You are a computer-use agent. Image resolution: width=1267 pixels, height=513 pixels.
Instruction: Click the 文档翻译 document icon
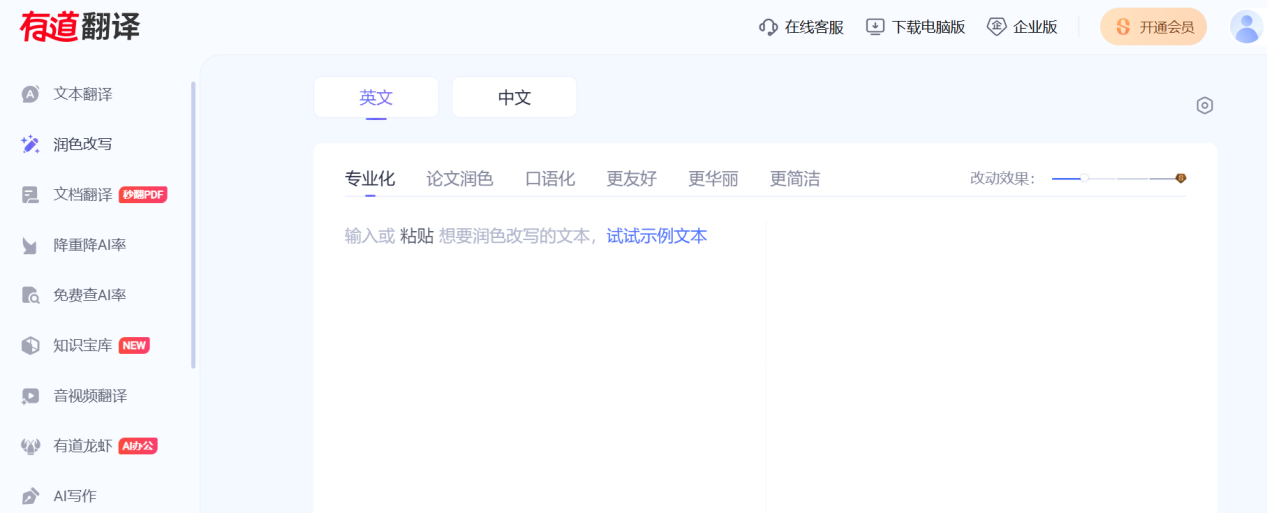pos(31,195)
